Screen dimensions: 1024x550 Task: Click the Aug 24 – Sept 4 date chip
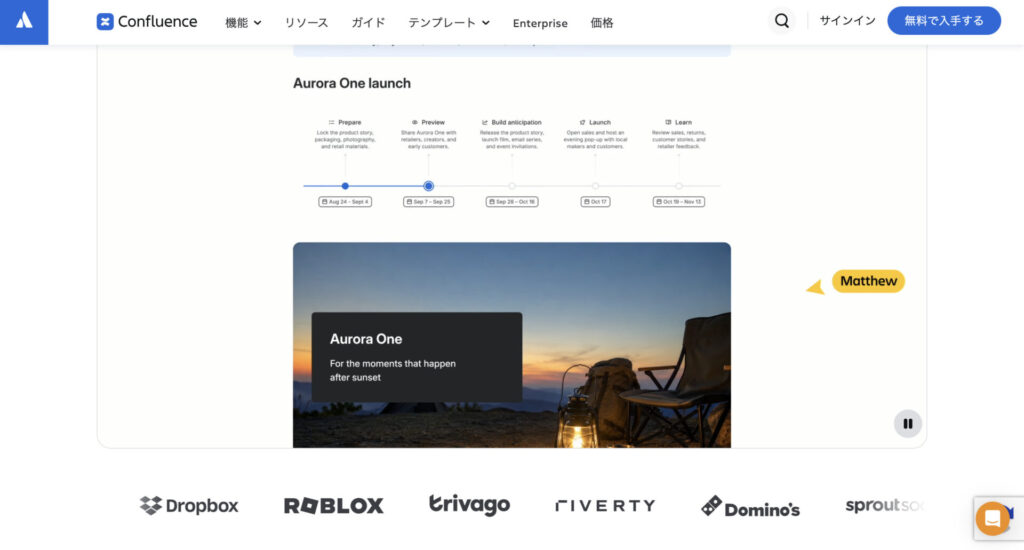click(x=345, y=202)
